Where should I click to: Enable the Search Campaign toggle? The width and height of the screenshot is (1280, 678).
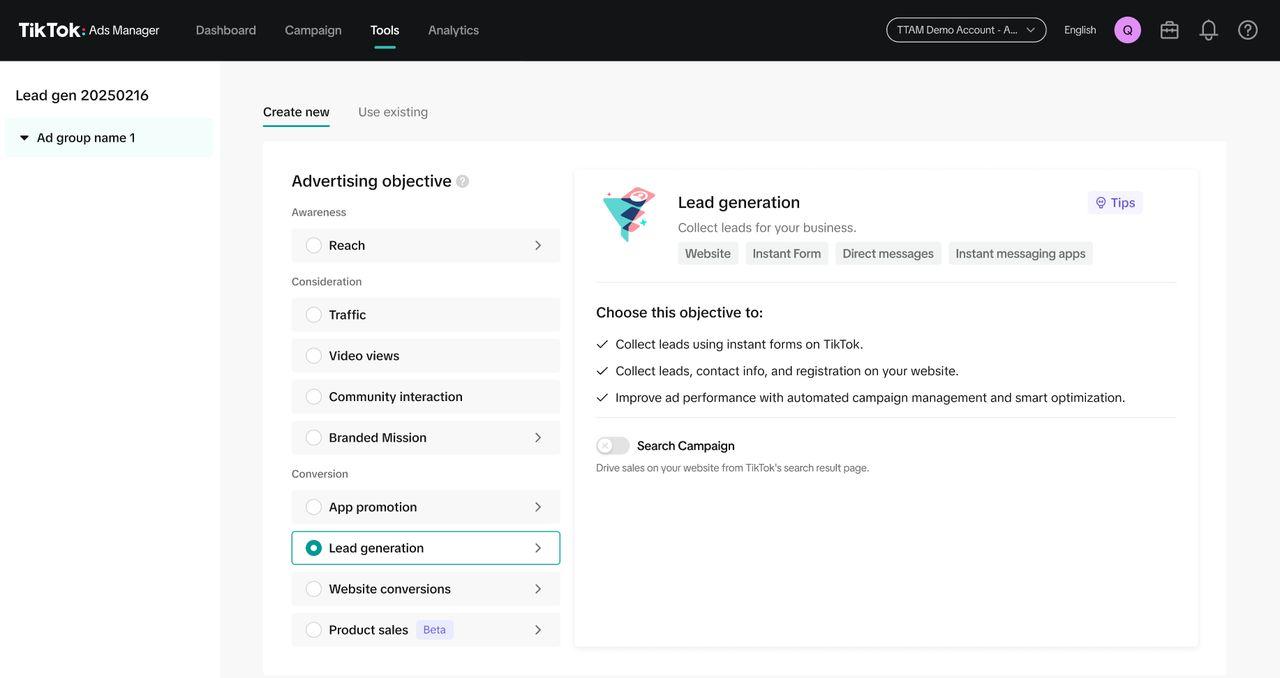[613, 446]
